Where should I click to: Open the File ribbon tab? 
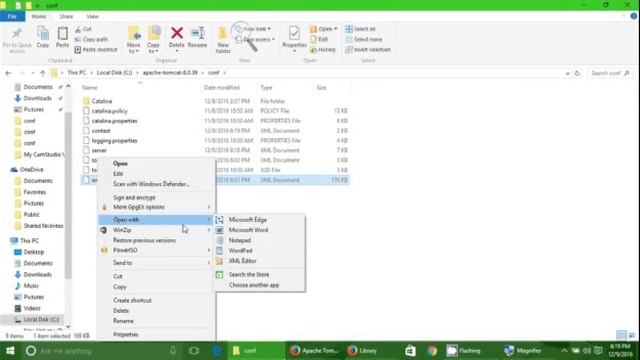pyautogui.click(x=12, y=16)
